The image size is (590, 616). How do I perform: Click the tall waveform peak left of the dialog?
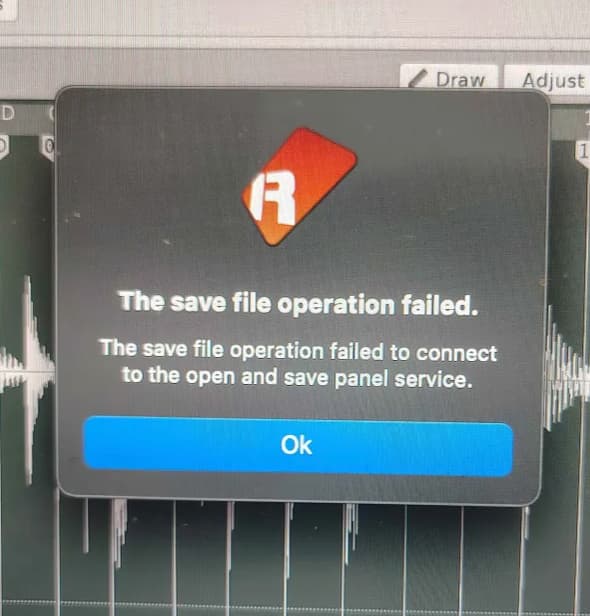(28, 379)
